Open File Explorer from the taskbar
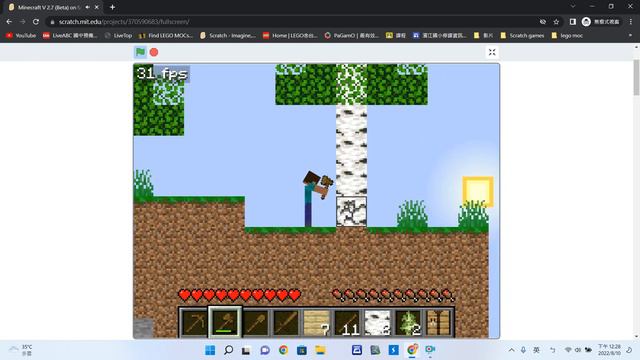 [320, 350]
